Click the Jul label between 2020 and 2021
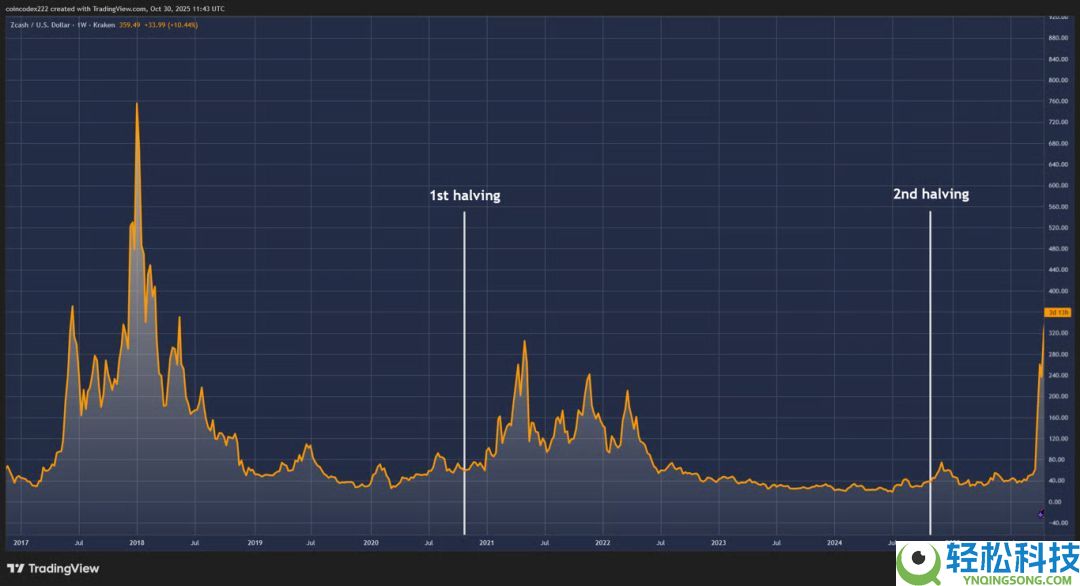 [428, 543]
